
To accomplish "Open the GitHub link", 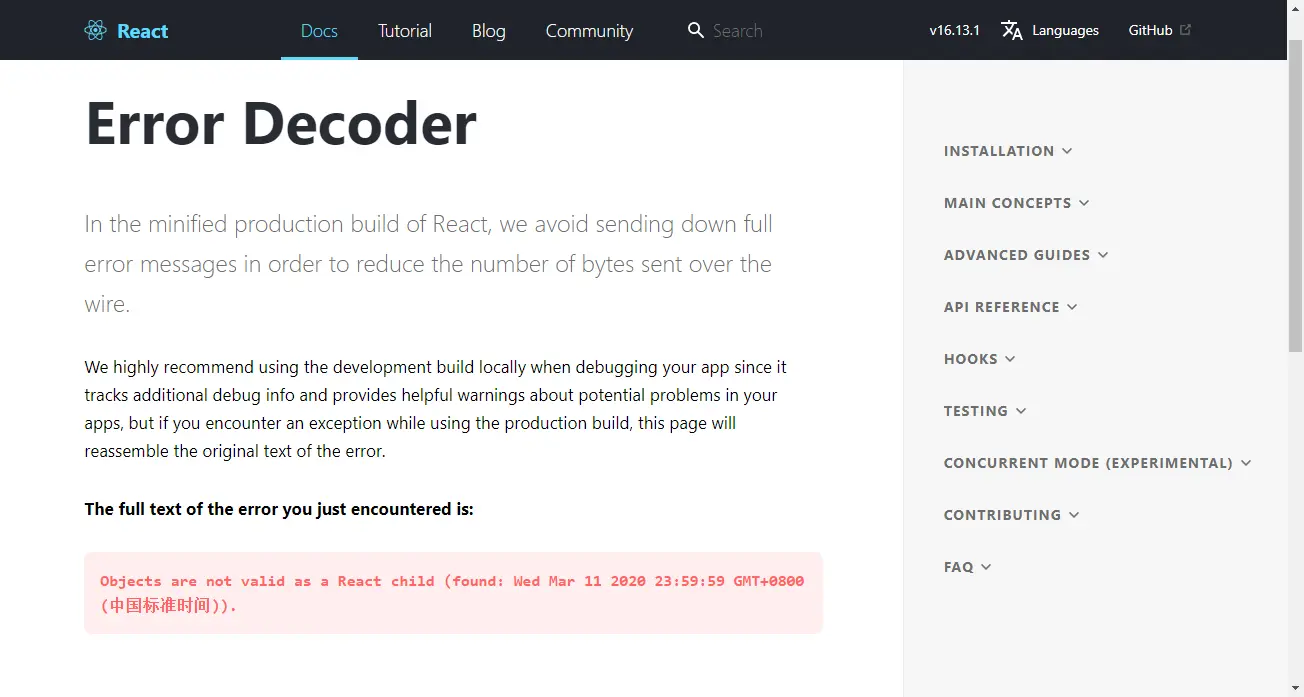I will (1150, 30).
